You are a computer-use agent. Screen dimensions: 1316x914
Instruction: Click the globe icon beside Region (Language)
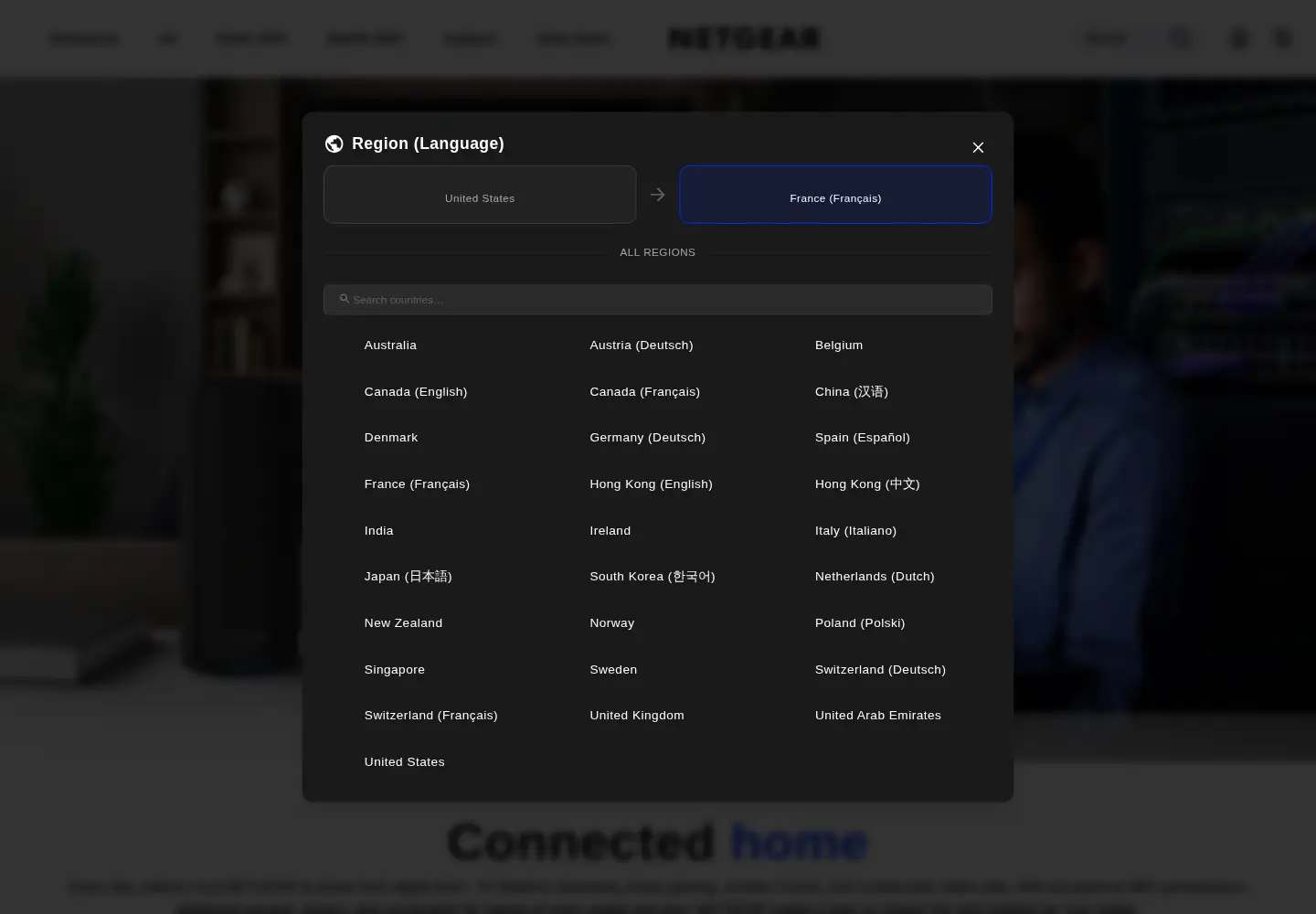coord(334,143)
